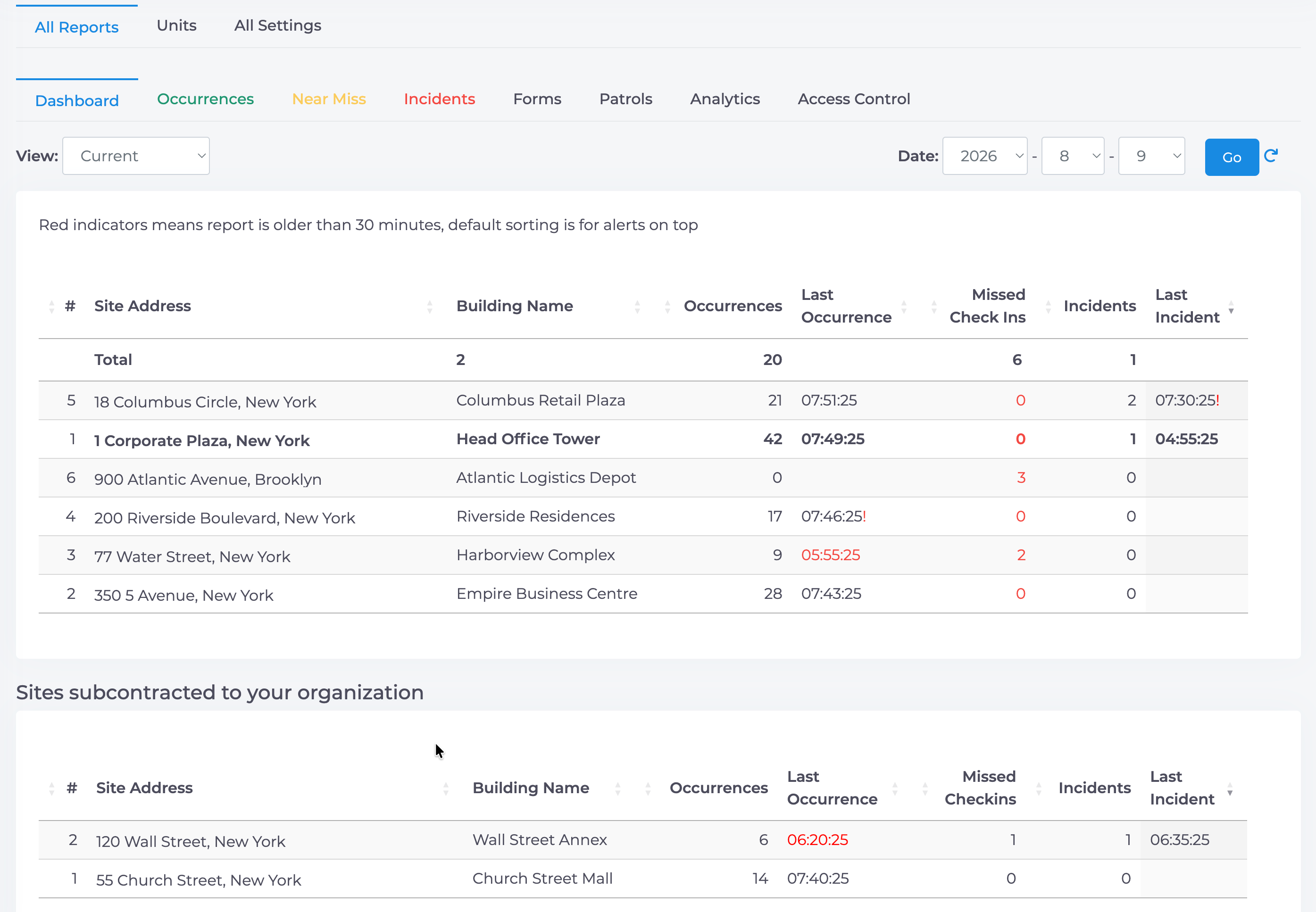Sort subcontracted table by Last Occurrence arrows

click(x=895, y=788)
